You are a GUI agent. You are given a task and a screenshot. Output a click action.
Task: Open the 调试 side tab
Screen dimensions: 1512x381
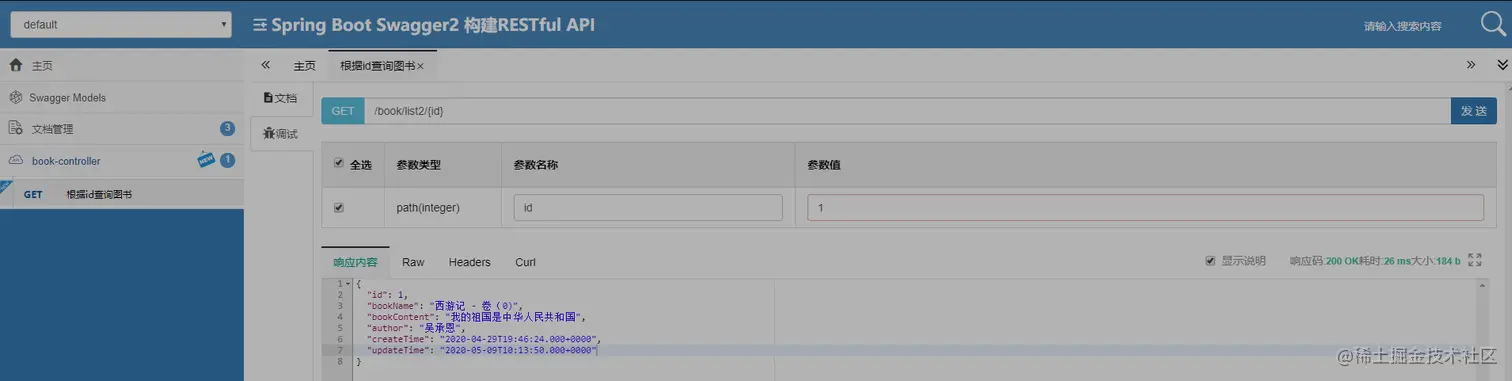click(281, 133)
